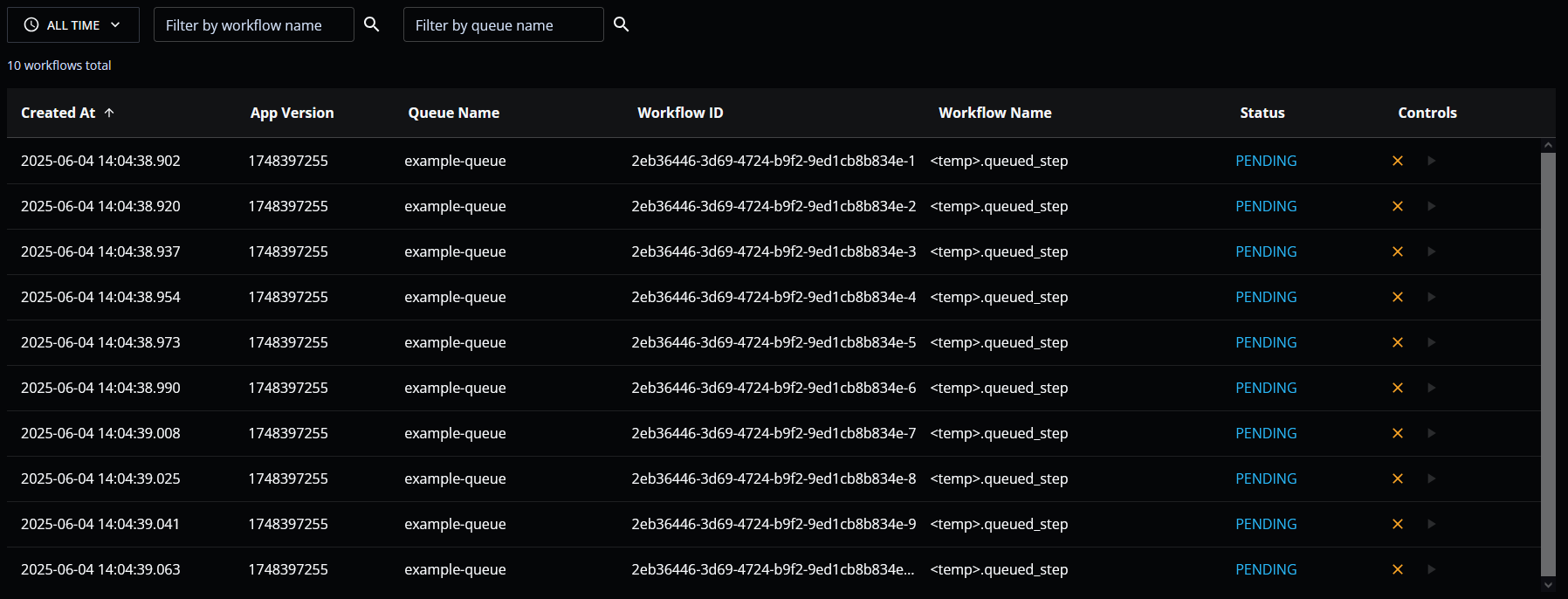Focus the Filter by queue name field

click(x=503, y=25)
